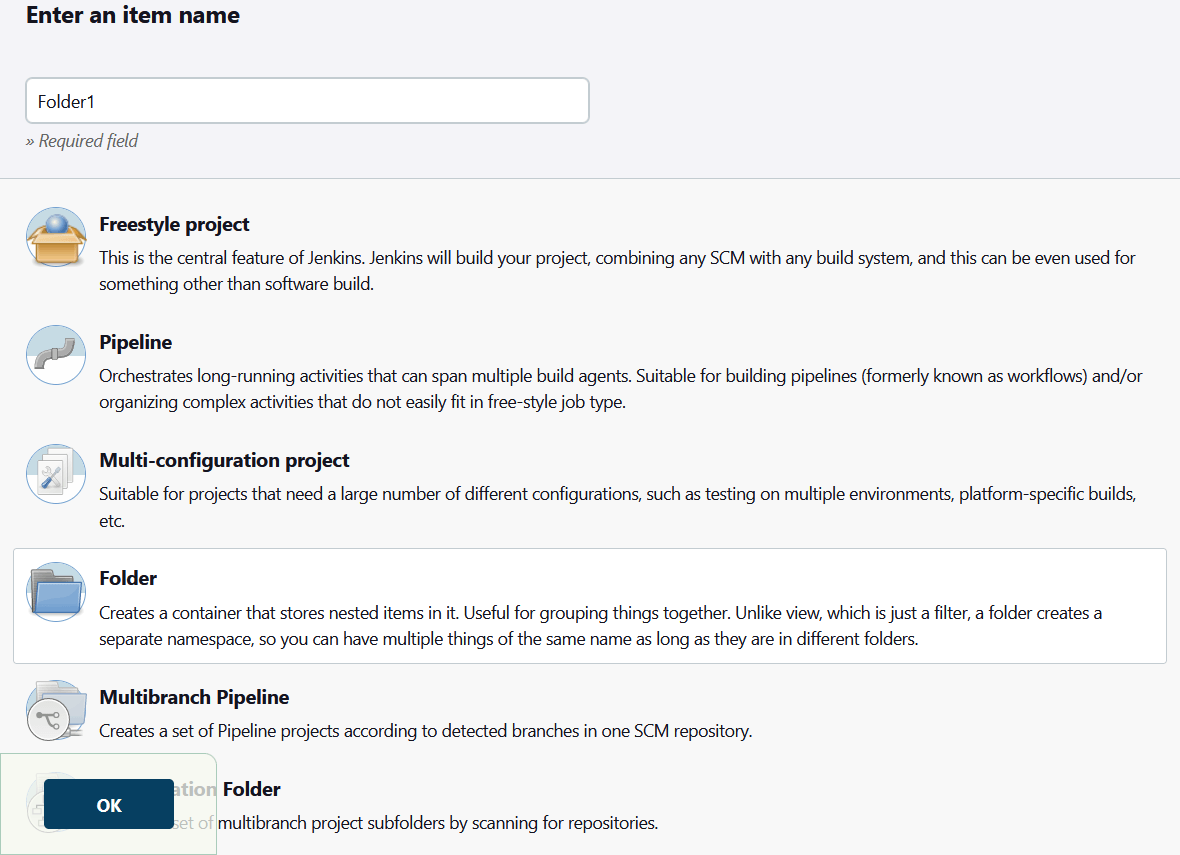Click the item name field containing Folder1
This screenshot has width=1180, height=855.
point(307,100)
